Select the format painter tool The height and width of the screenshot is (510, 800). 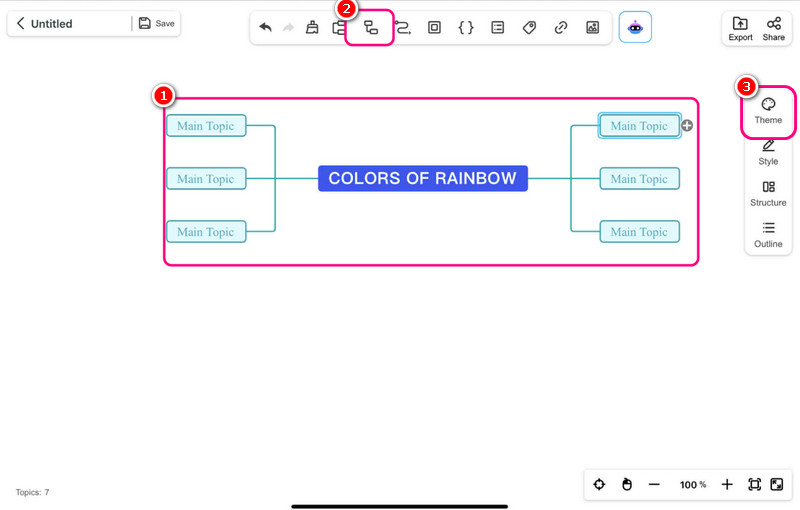[x=312, y=27]
